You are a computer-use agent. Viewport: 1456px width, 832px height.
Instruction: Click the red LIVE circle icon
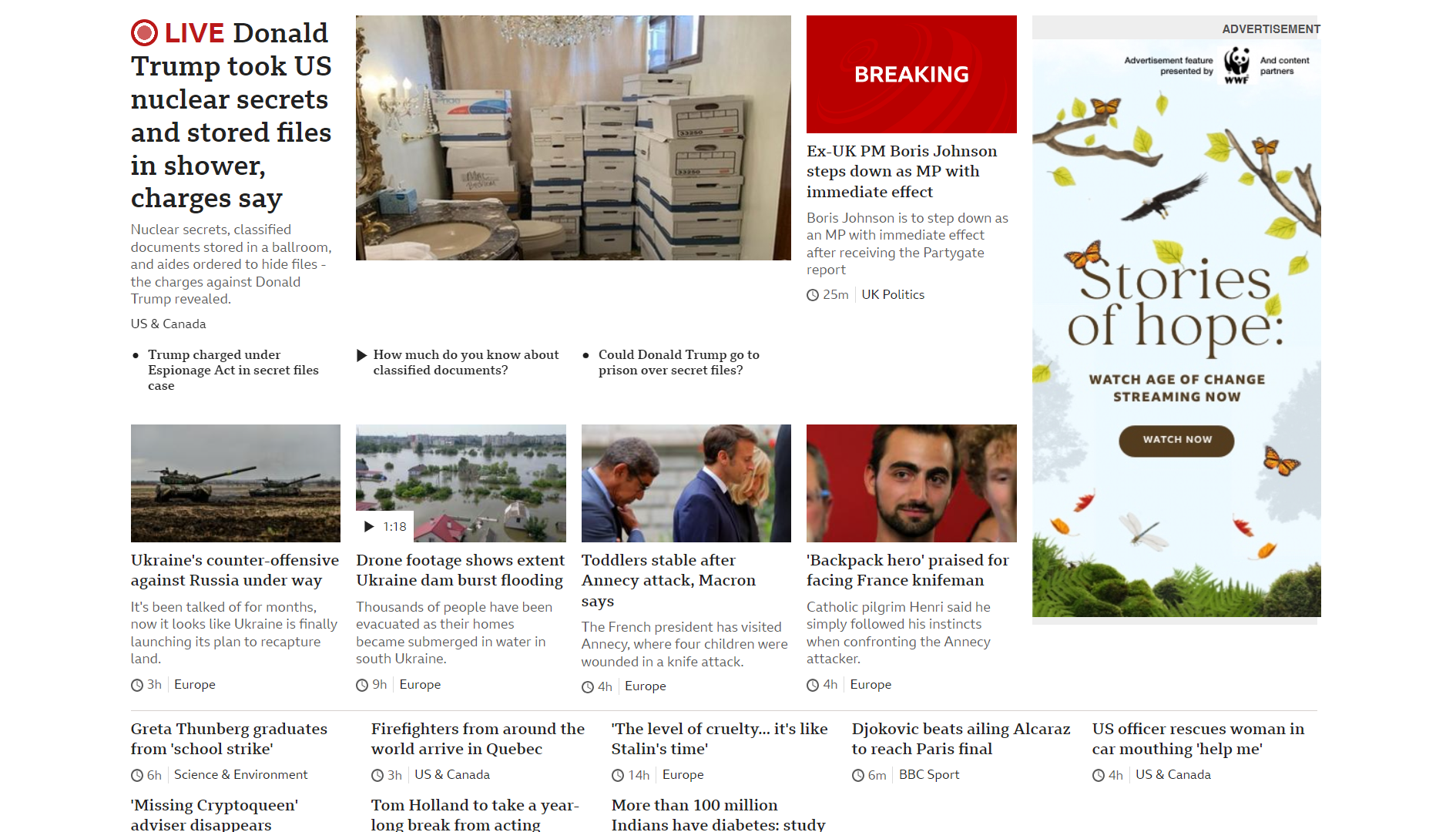[x=145, y=33]
